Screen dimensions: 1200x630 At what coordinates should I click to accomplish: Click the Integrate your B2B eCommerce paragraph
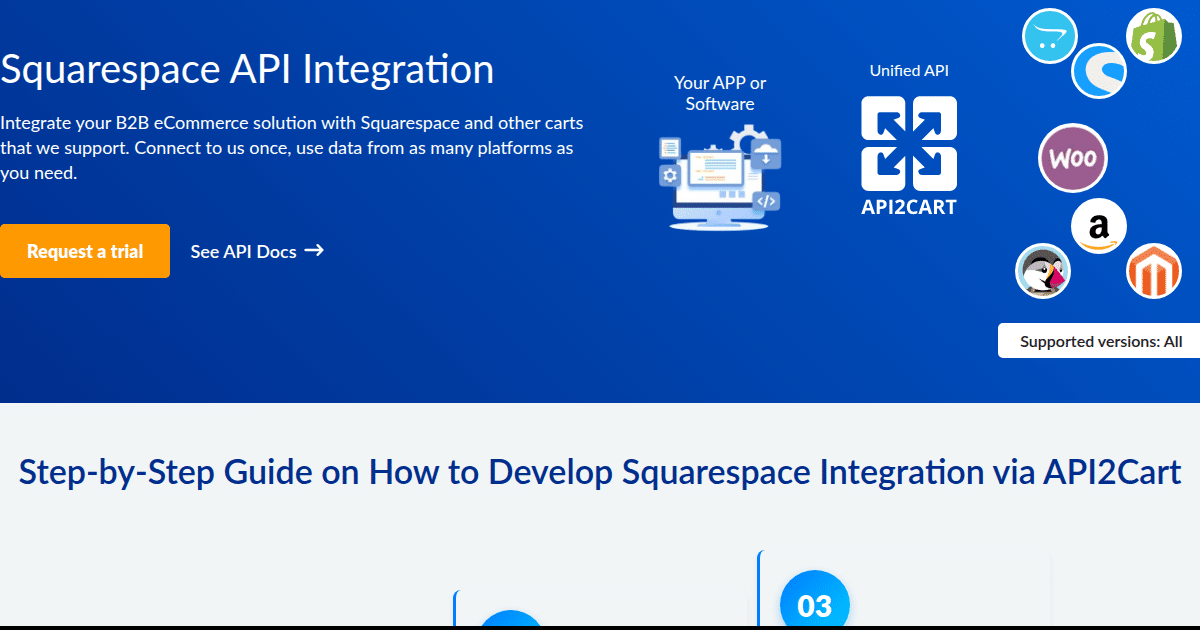tap(292, 148)
